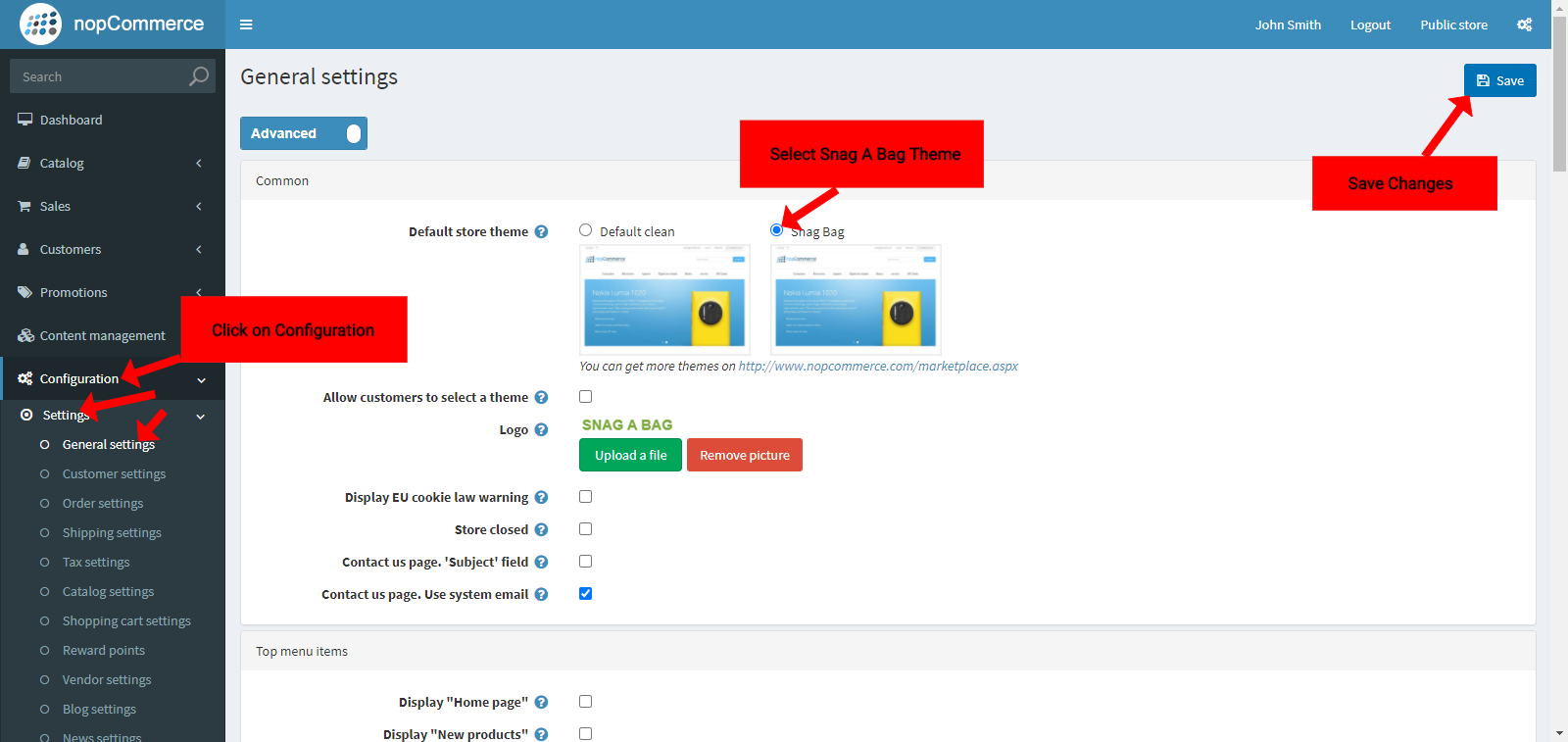Open Shipping settings in sidebar
1568x742 pixels.
(112, 532)
